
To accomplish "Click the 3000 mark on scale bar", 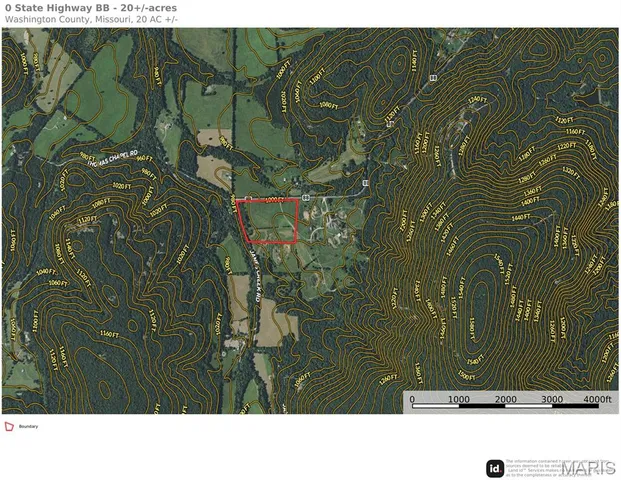I will 550,399.
